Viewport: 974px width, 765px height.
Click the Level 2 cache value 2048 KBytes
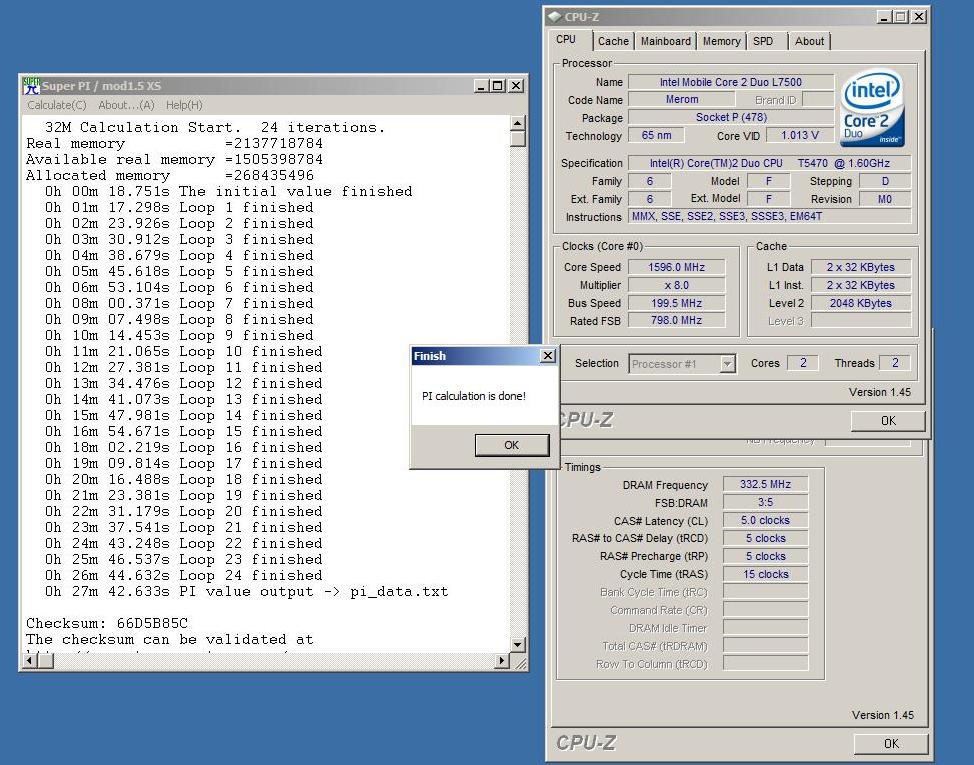[860, 303]
